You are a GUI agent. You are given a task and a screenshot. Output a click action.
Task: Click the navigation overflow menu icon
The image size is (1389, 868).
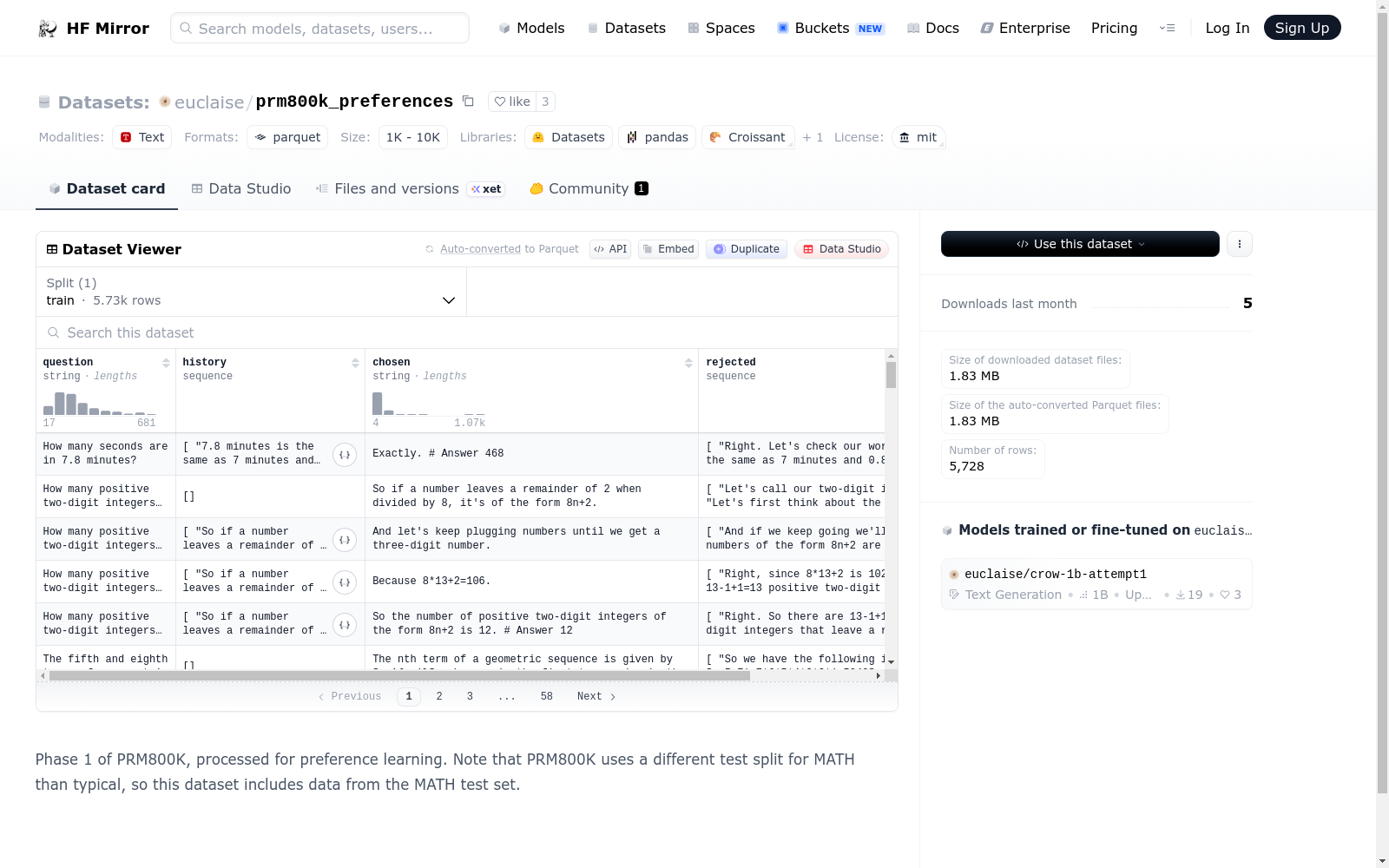(1168, 28)
